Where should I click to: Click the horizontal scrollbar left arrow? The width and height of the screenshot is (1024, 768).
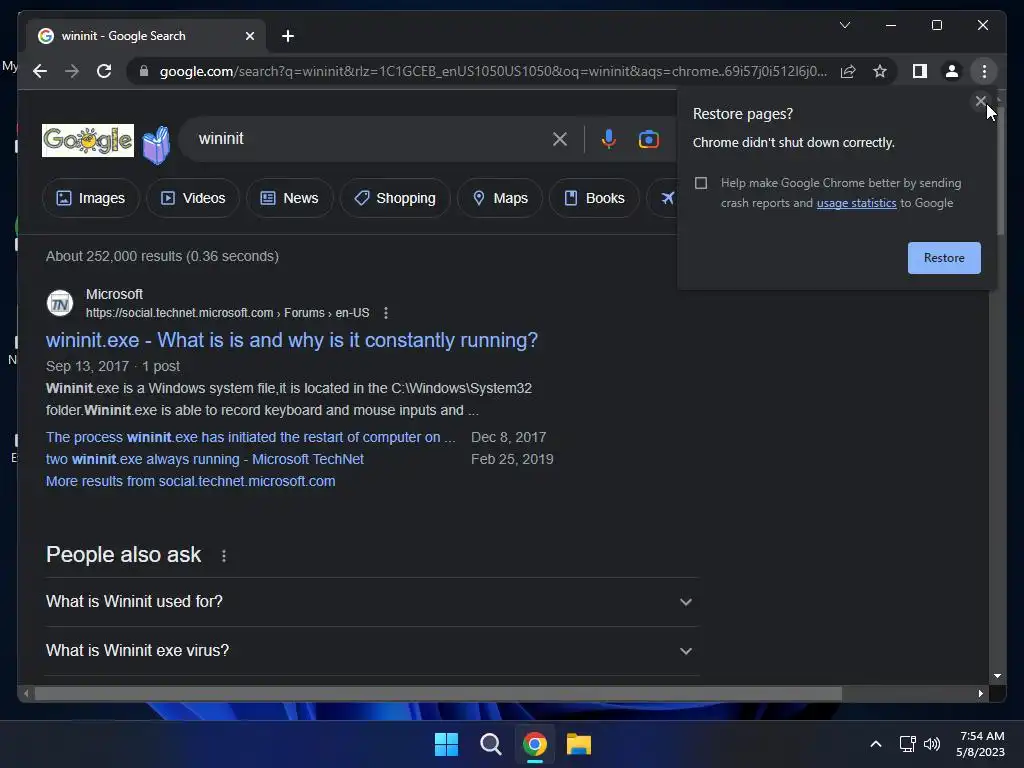point(26,694)
